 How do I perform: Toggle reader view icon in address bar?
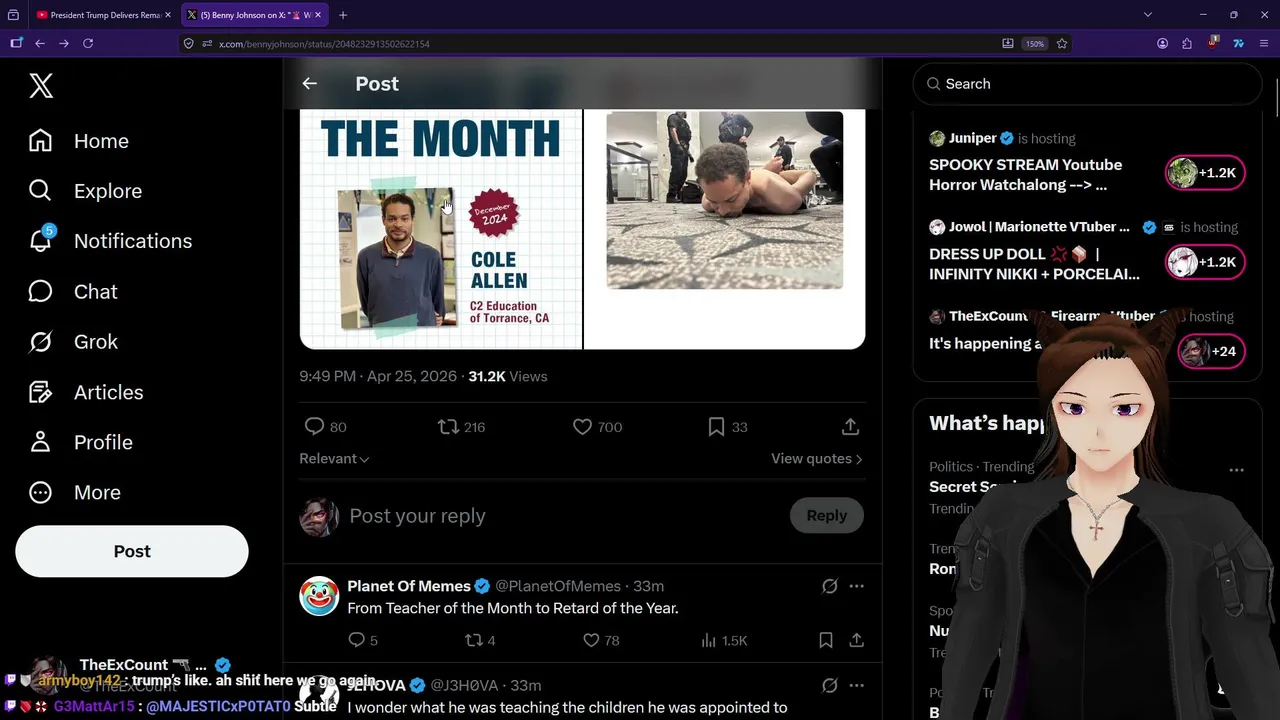1008,44
